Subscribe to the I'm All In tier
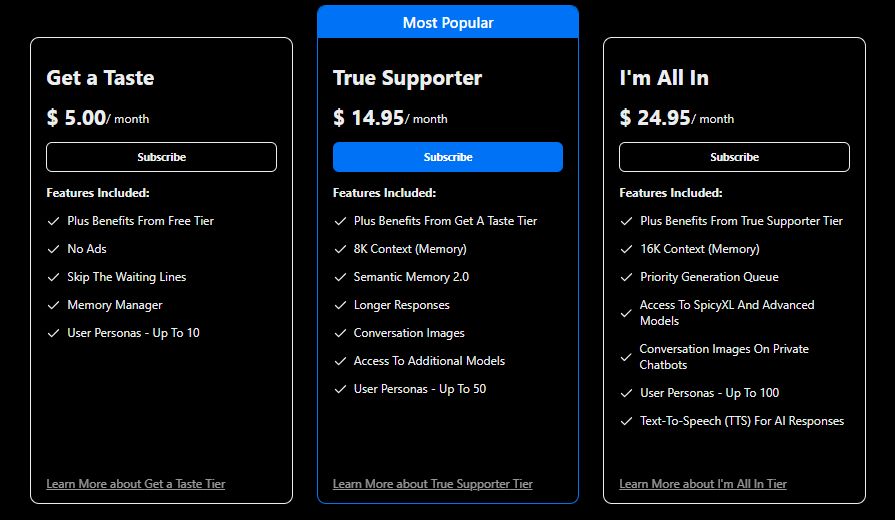895x520 pixels. pyautogui.click(x=734, y=157)
